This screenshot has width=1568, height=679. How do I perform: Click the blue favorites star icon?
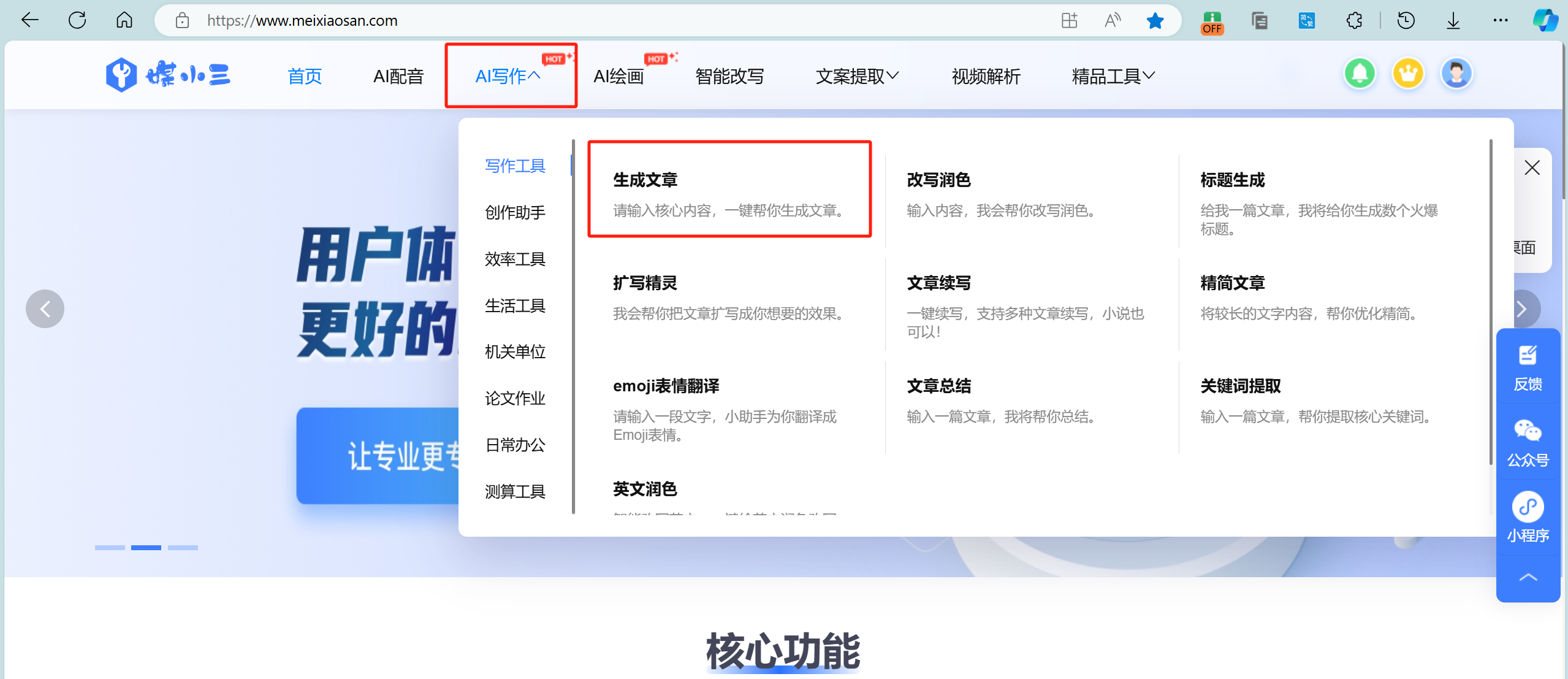tap(1155, 21)
